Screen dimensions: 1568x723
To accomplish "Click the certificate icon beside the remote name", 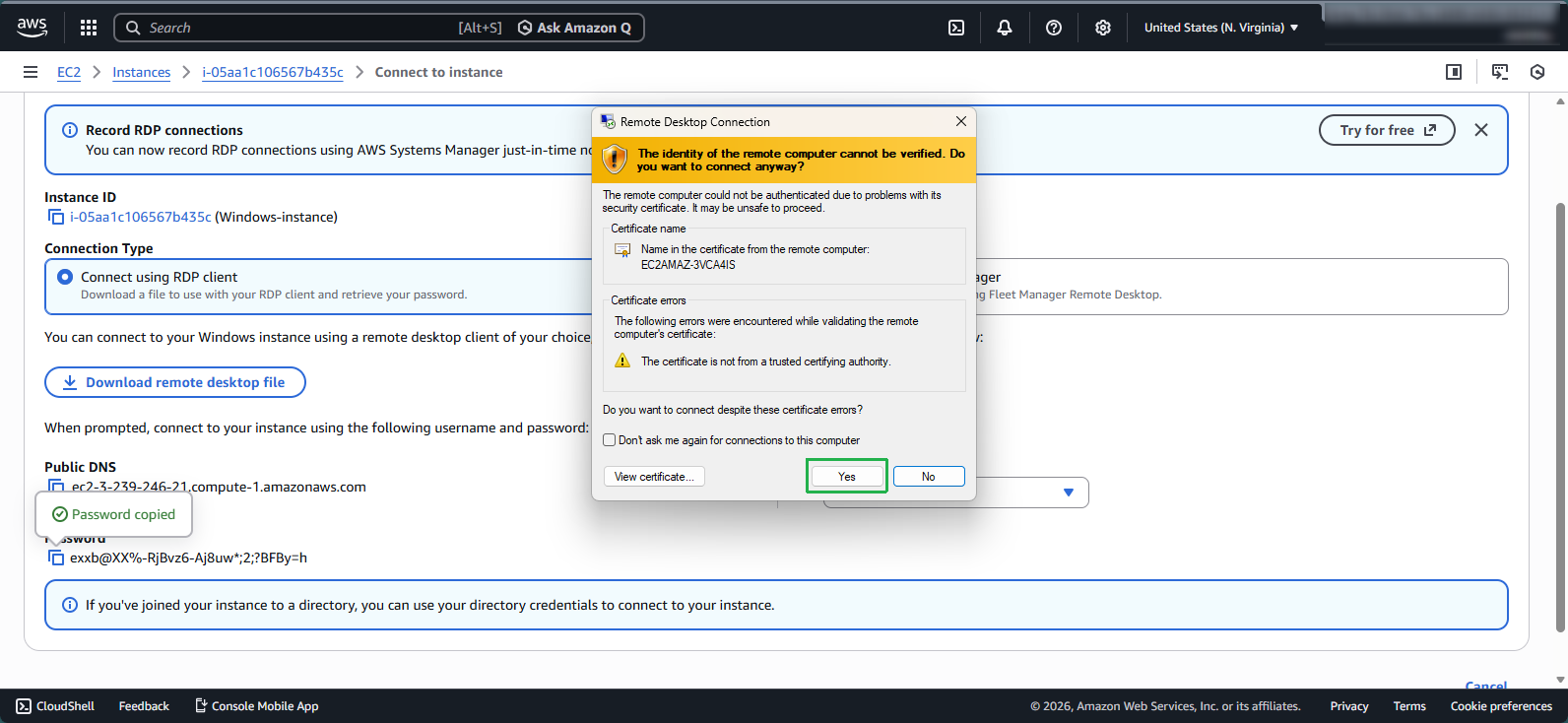I will [x=622, y=250].
